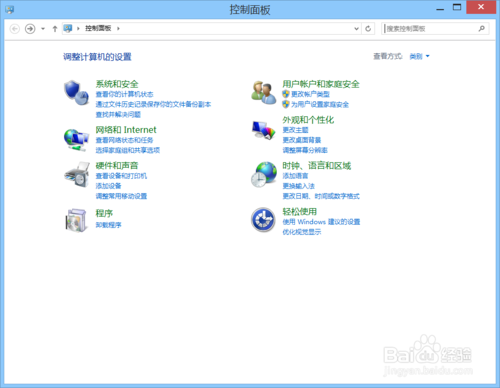The width and height of the screenshot is (500, 388).
Task: Click 更改帐户类型 link
Action: tap(310, 94)
